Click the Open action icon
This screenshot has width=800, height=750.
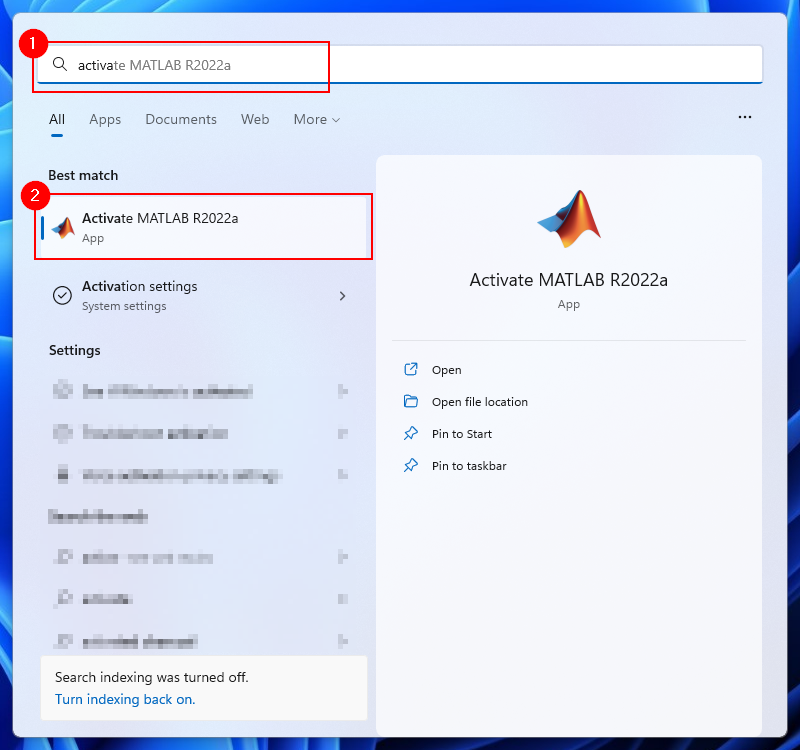click(411, 369)
